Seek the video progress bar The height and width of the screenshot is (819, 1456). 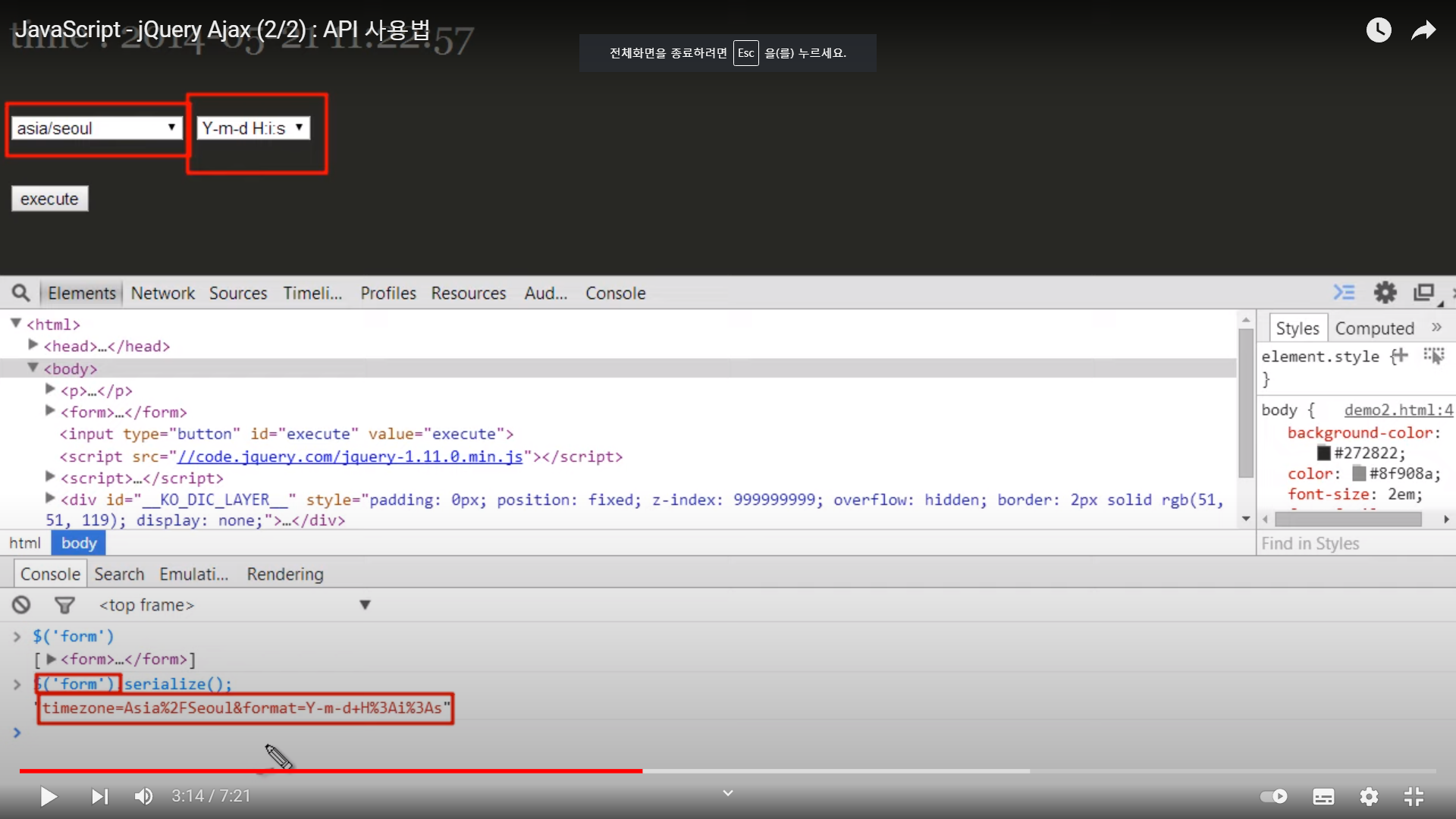[x=728, y=770]
